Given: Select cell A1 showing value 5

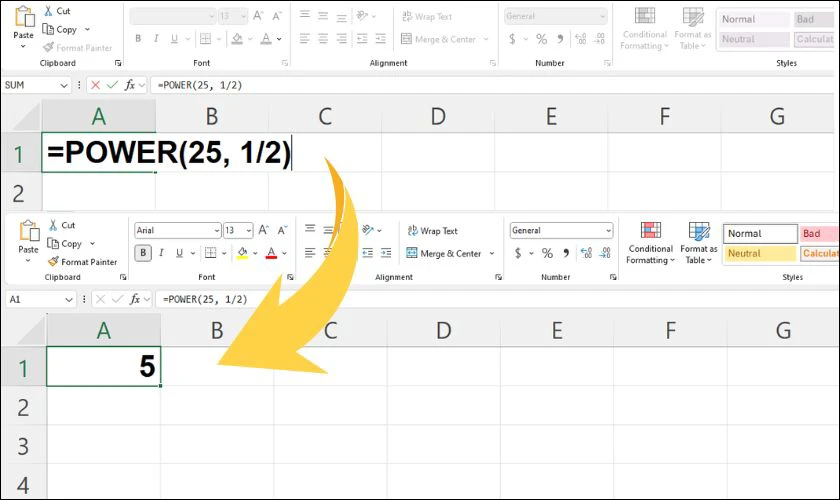Looking at the screenshot, I should (x=103, y=366).
